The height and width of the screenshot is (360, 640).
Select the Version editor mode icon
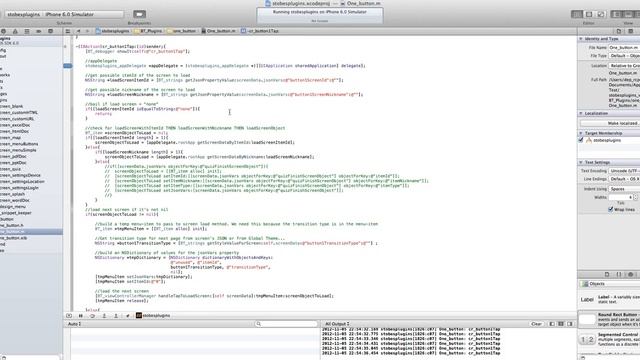[x=601, y=14]
